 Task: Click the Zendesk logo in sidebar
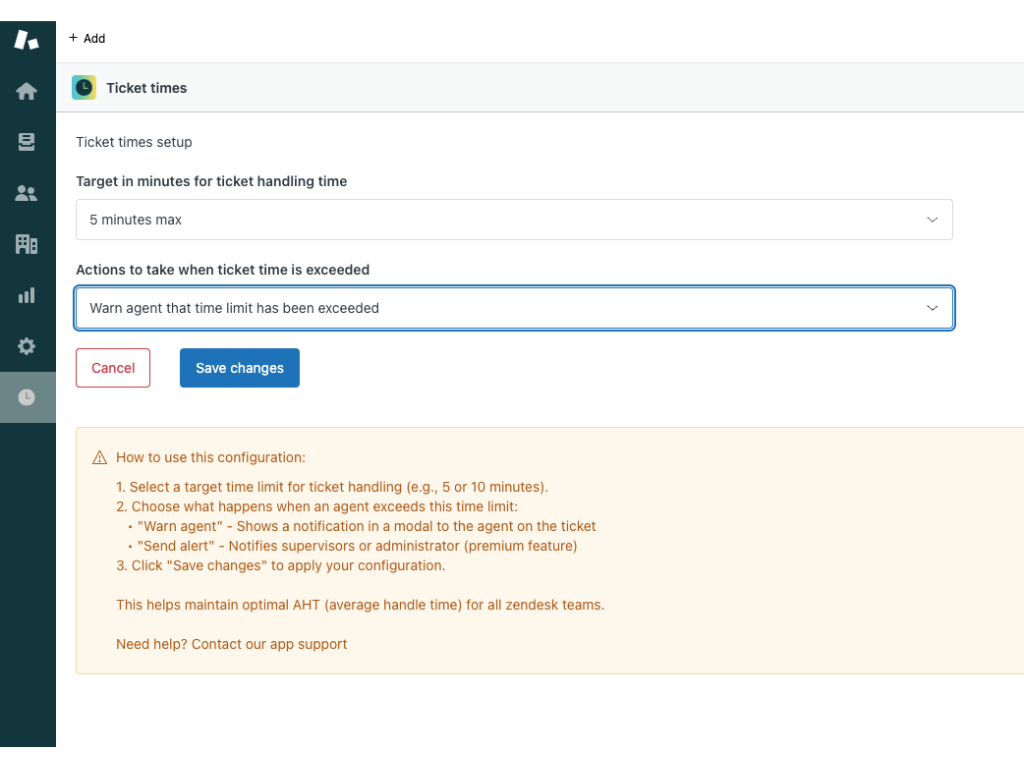point(27,40)
